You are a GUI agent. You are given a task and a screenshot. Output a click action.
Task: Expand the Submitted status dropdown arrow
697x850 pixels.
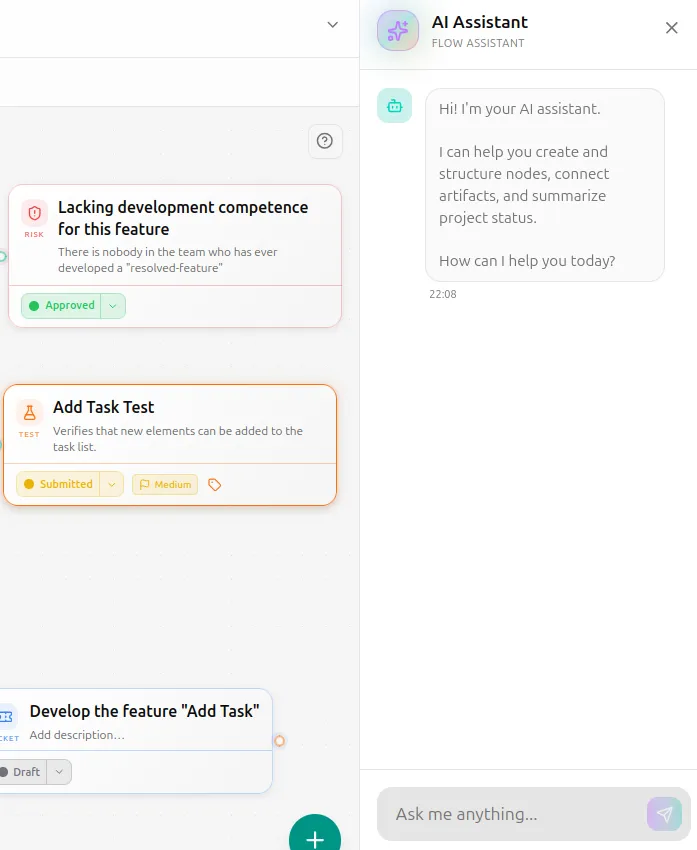point(112,484)
